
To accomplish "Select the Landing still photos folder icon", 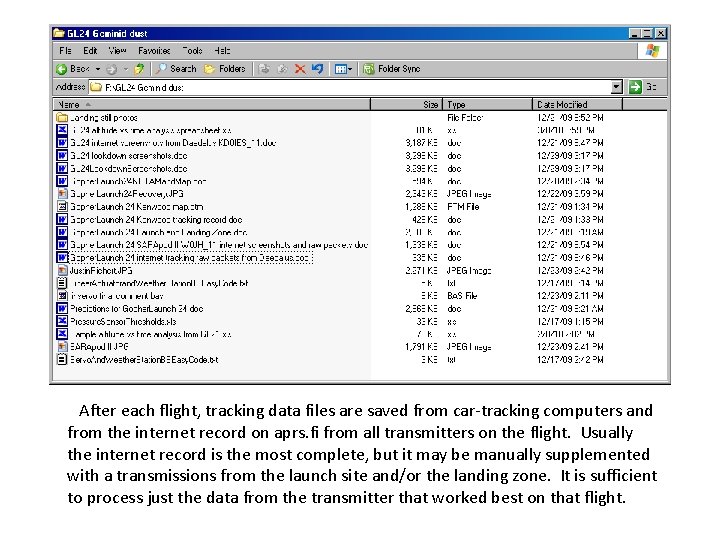I will point(62,118).
